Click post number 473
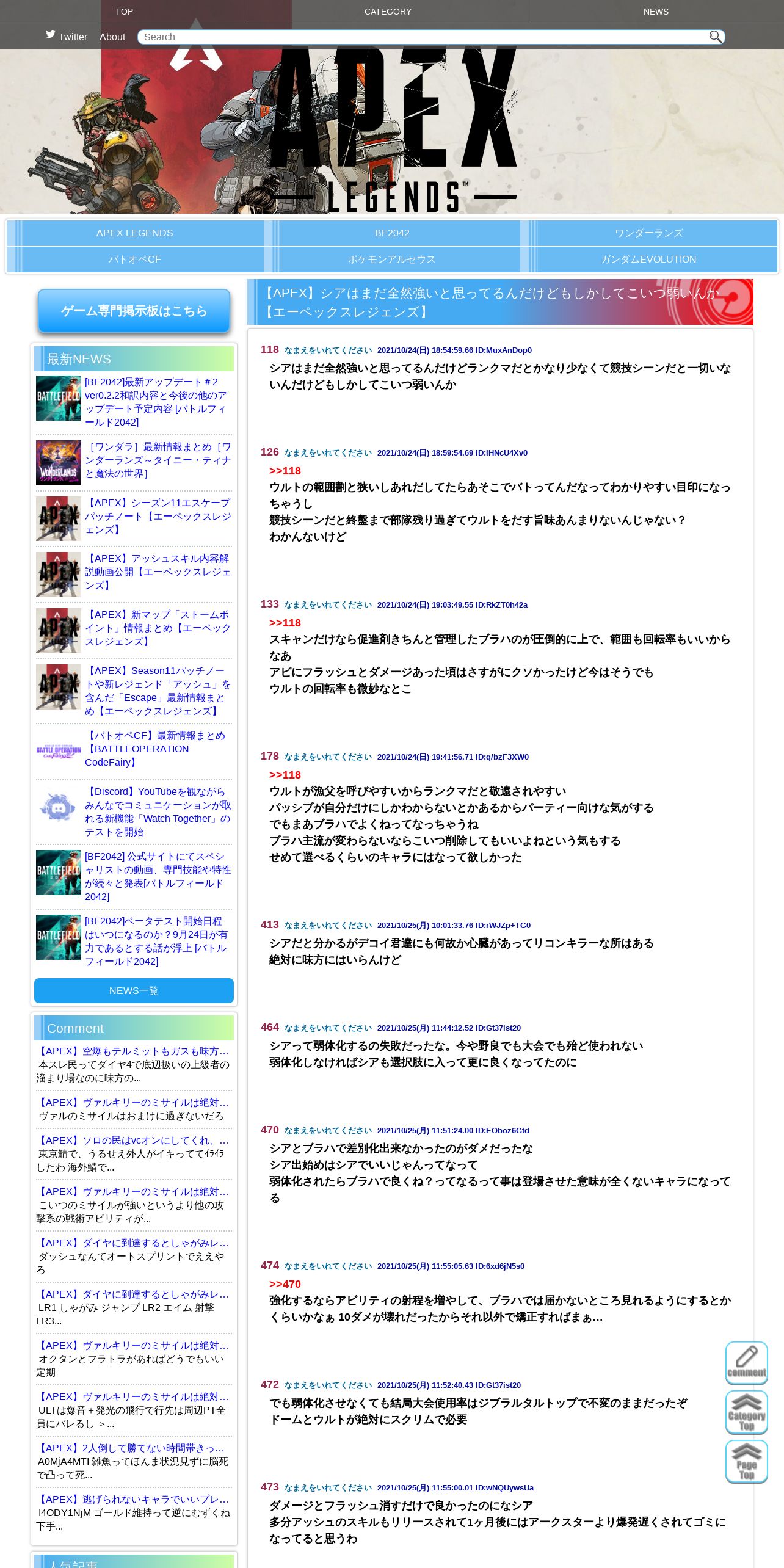Image resolution: width=784 pixels, height=1568 pixels. coord(269,1487)
